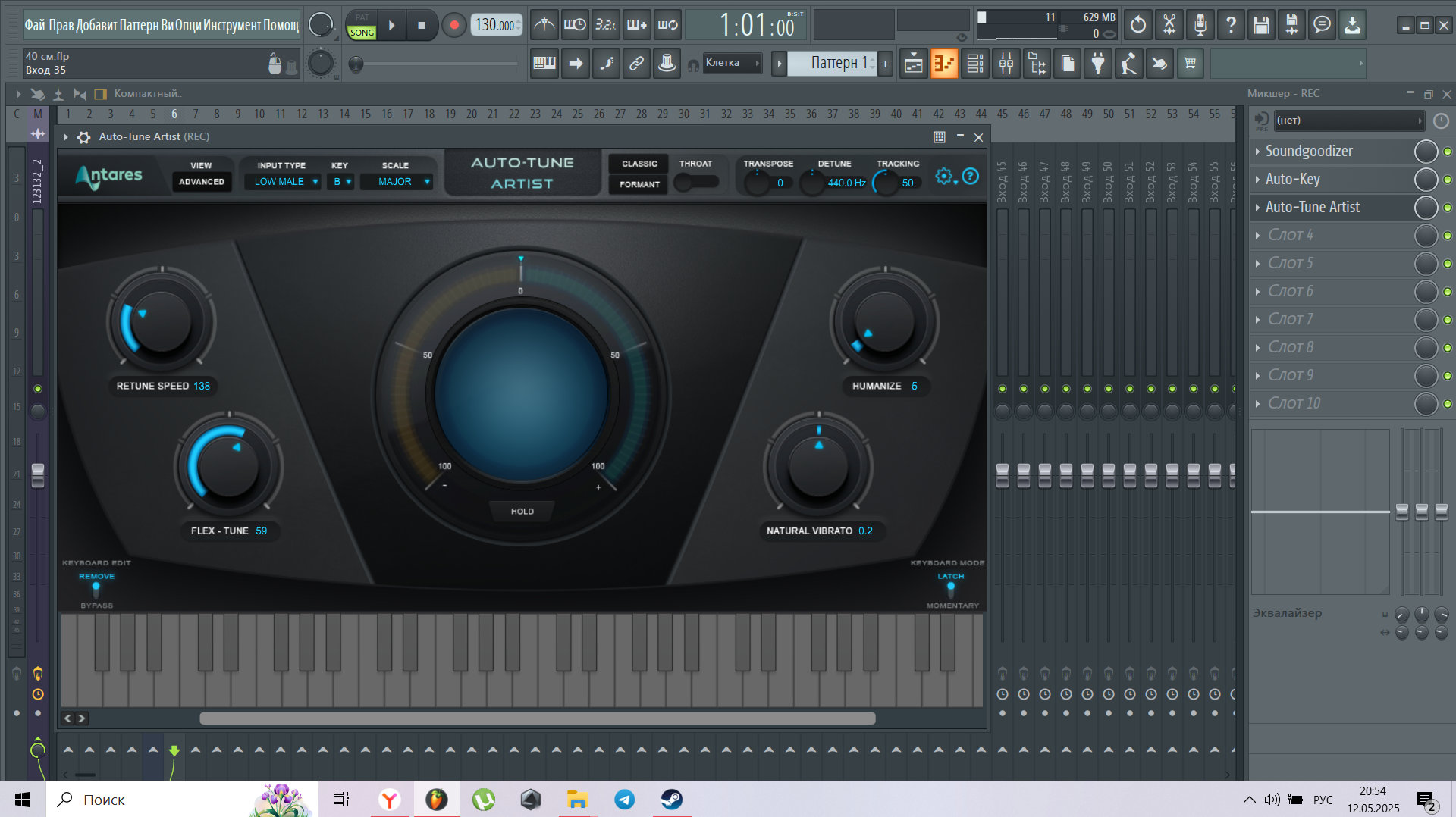Image resolution: width=1456 pixels, height=817 pixels.
Task: Open Telegram from the Windows taskbar
Action: pyautogui.click(x=625, y=800)
